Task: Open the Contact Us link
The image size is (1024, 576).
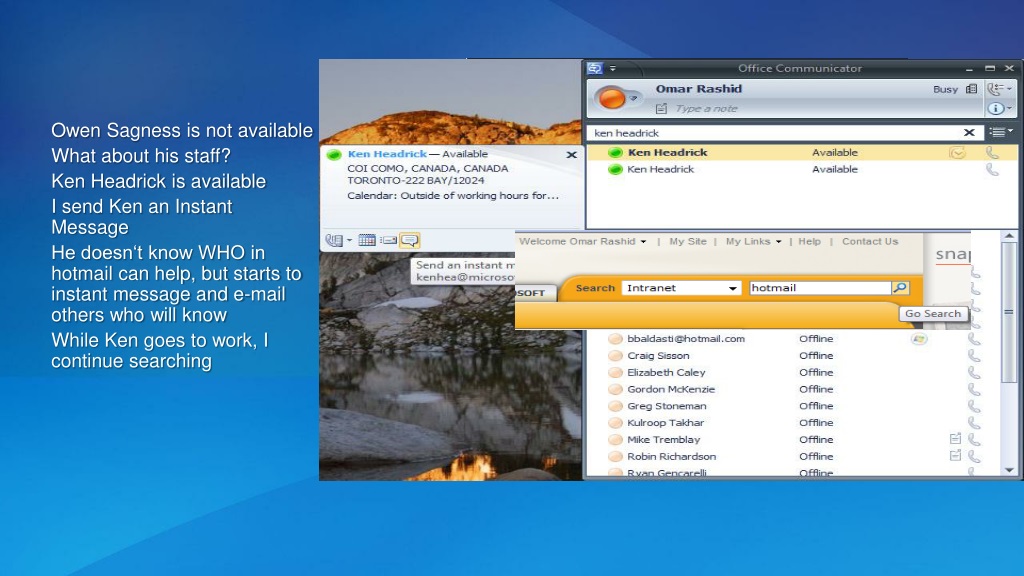Action: (870, 242)
